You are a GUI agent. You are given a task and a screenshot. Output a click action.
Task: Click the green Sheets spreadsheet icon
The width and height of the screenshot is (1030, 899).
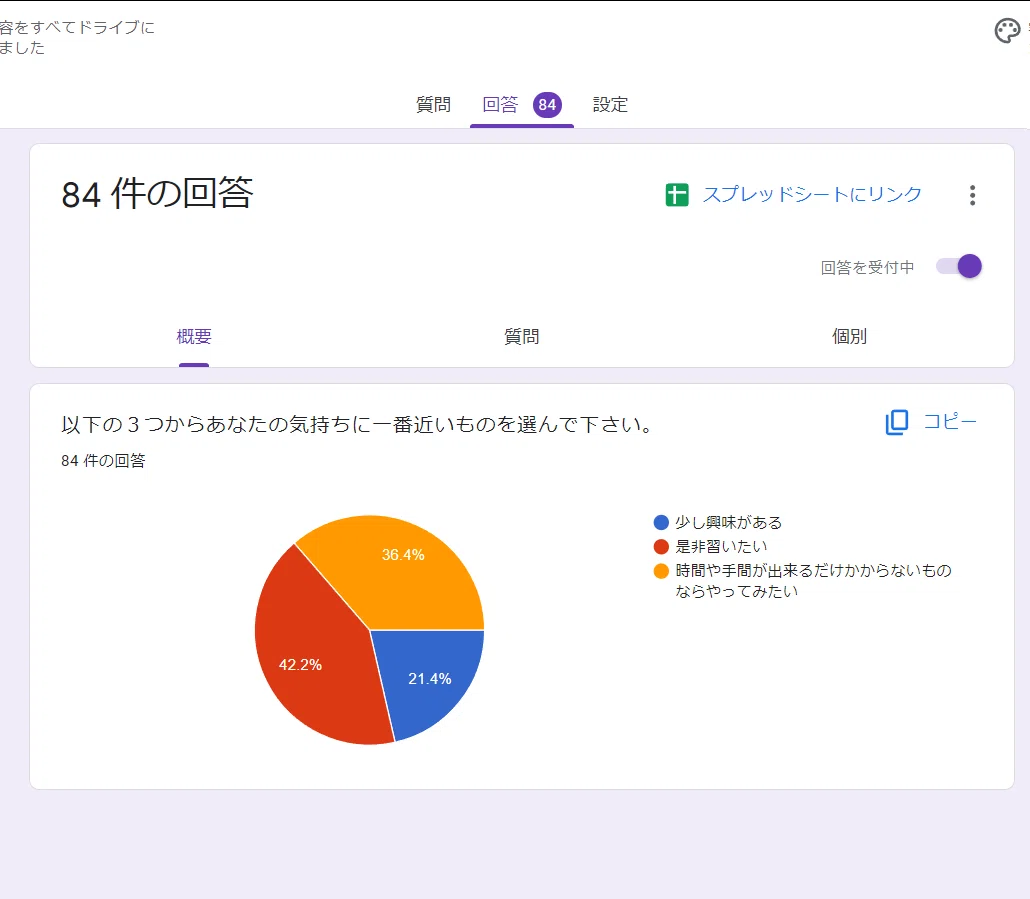click(677, 195)
